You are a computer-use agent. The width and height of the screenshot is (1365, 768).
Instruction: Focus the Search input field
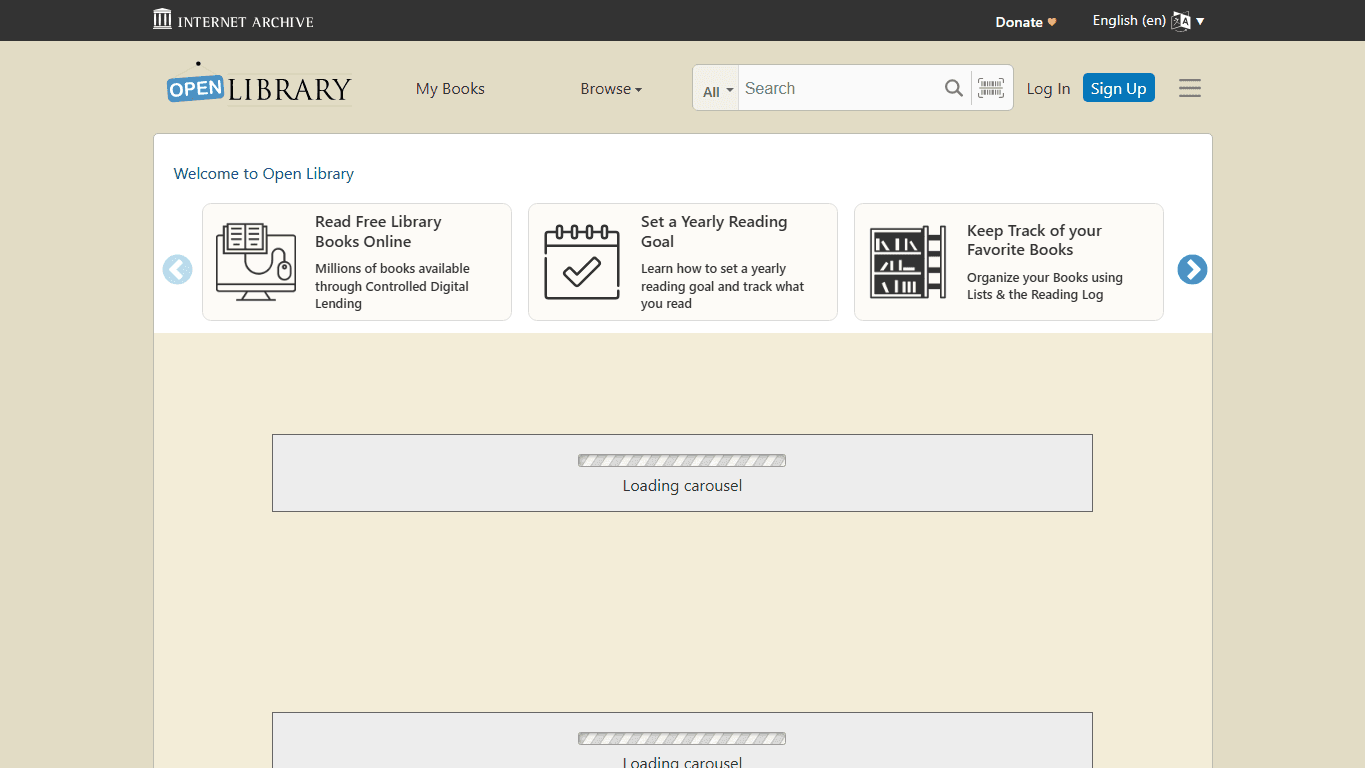click(838, 88)
